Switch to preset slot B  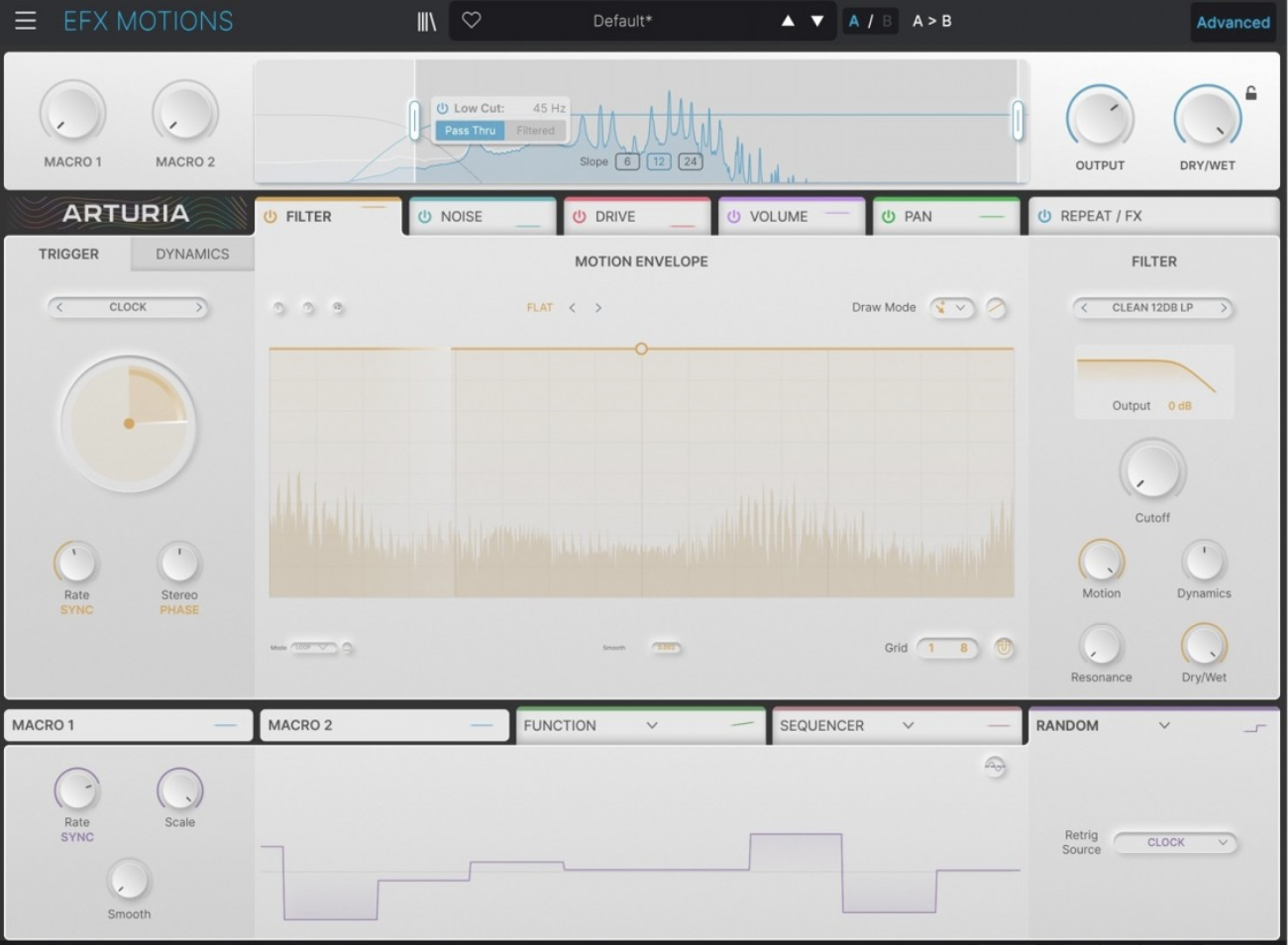pyautogui.click(x=887, y=21)
